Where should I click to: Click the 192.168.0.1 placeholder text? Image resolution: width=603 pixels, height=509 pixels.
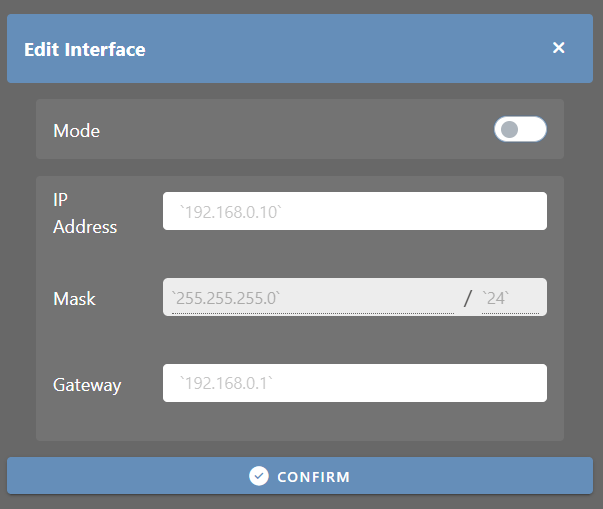point(227,383)
